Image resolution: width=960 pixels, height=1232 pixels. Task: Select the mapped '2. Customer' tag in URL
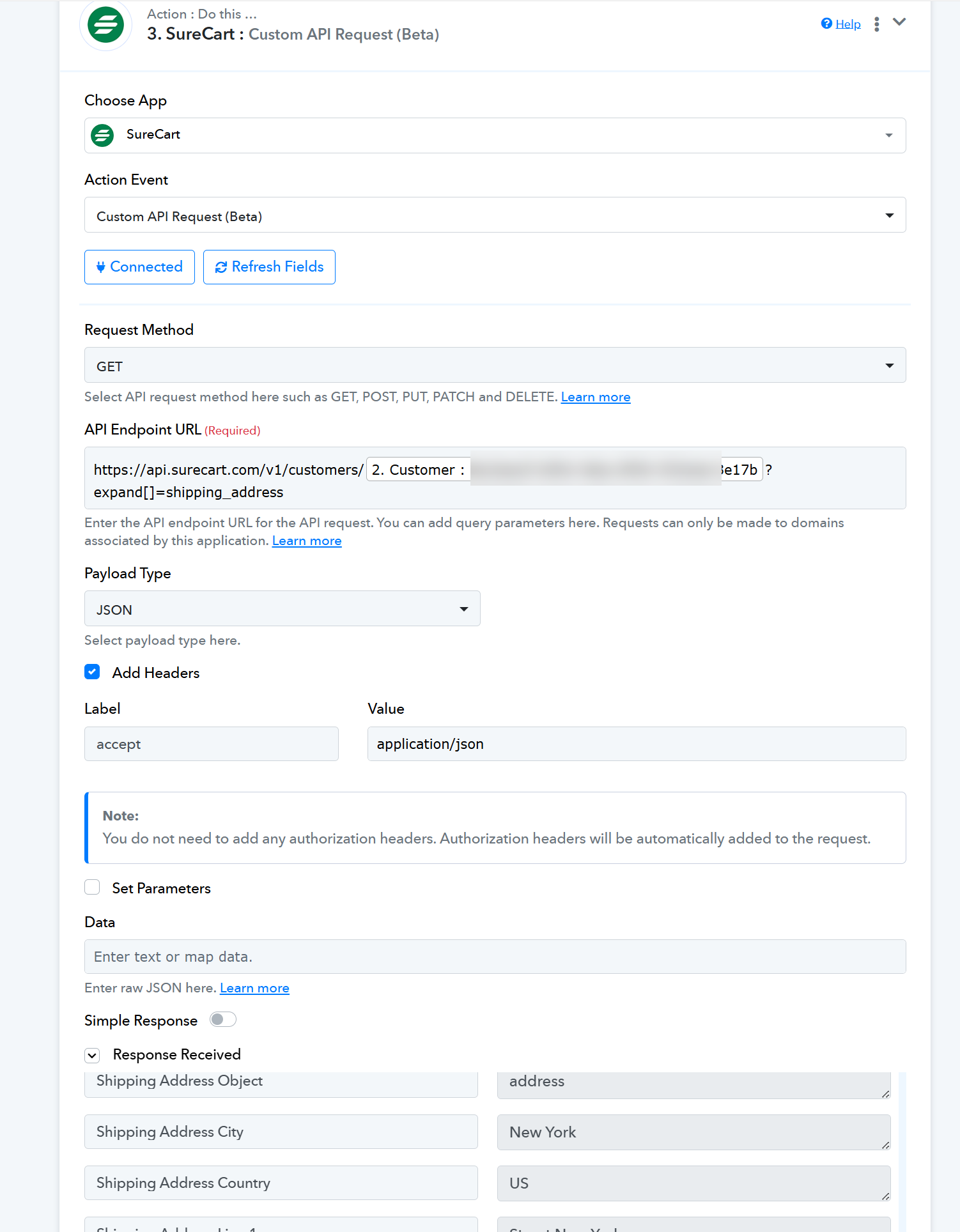pyautogui.click(x=564, y=470)
